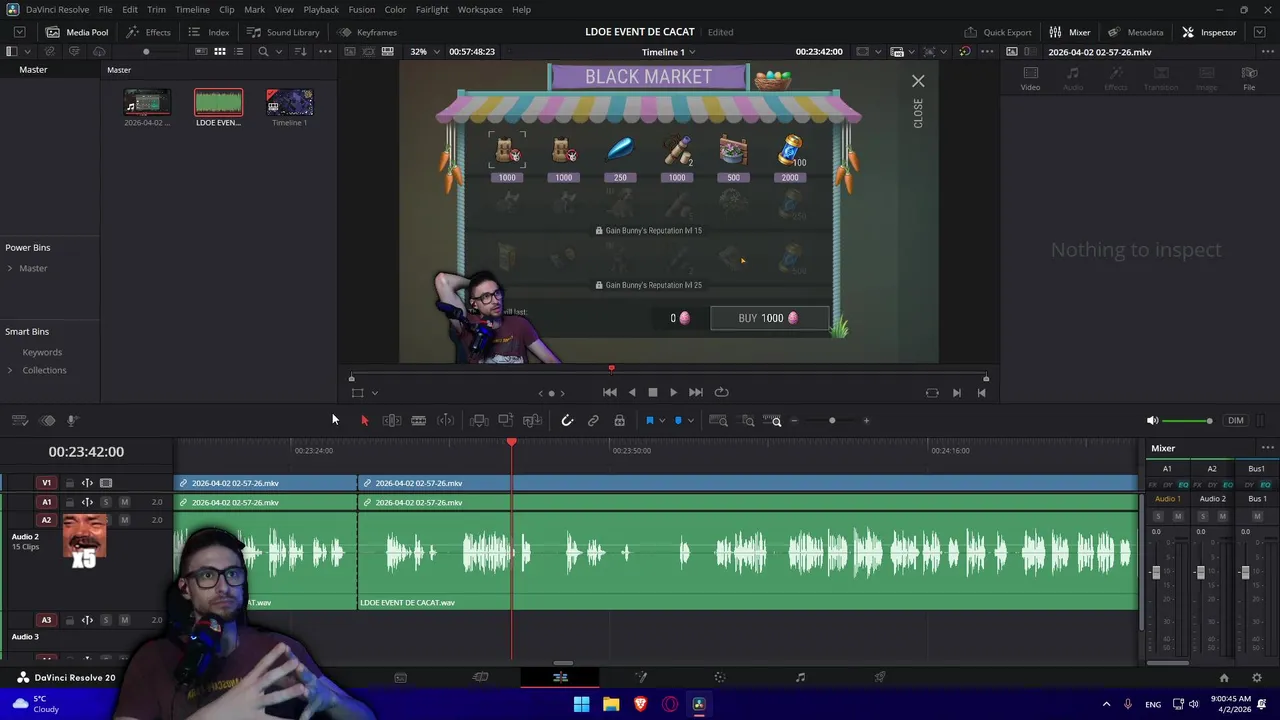Click the Replace Clip toolbar icon
The height and width of the screenshot is (720, 1280).
point(533,421)
